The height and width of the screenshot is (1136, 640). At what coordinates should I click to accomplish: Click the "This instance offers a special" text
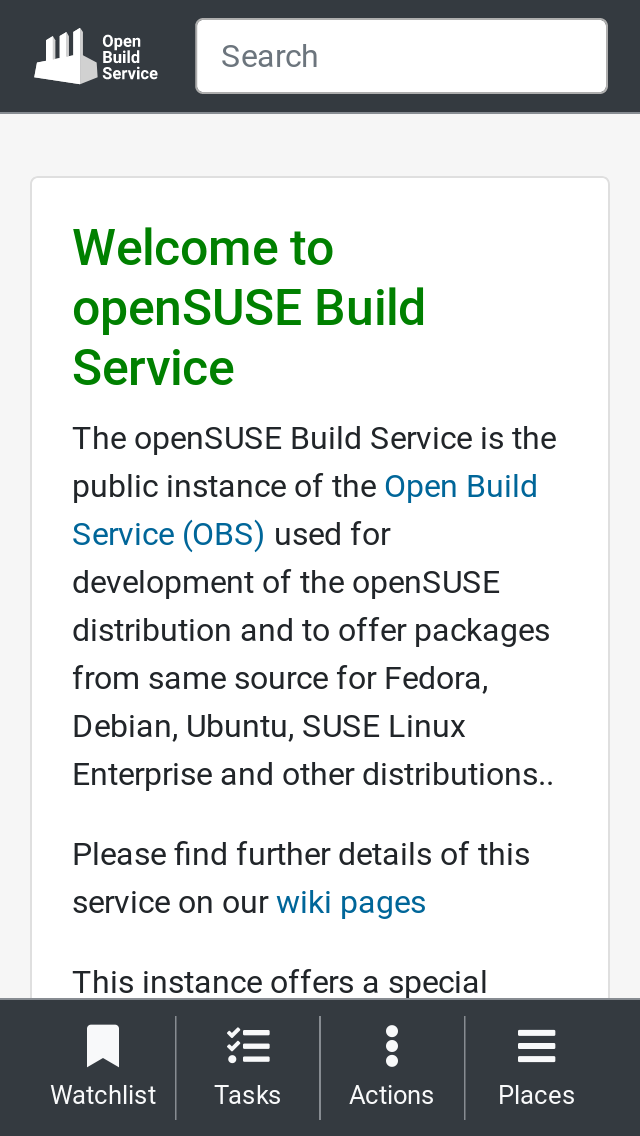280,982
